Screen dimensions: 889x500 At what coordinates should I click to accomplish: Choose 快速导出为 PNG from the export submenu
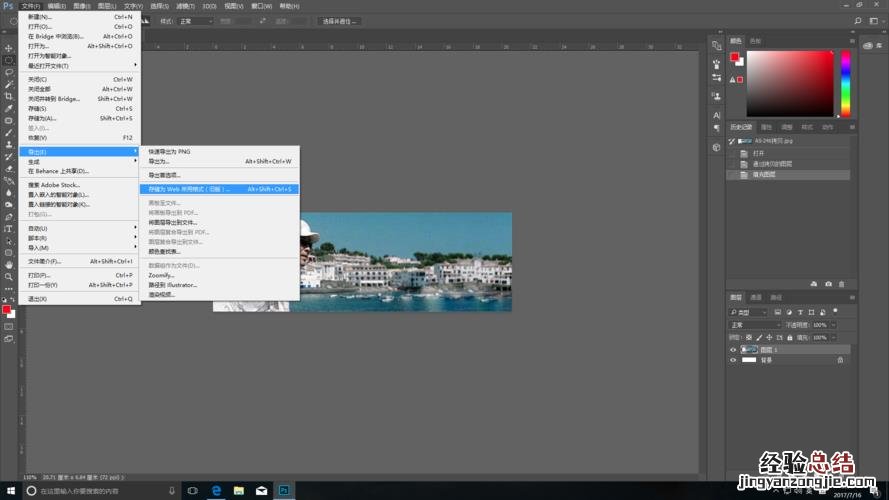click(170, 151)
